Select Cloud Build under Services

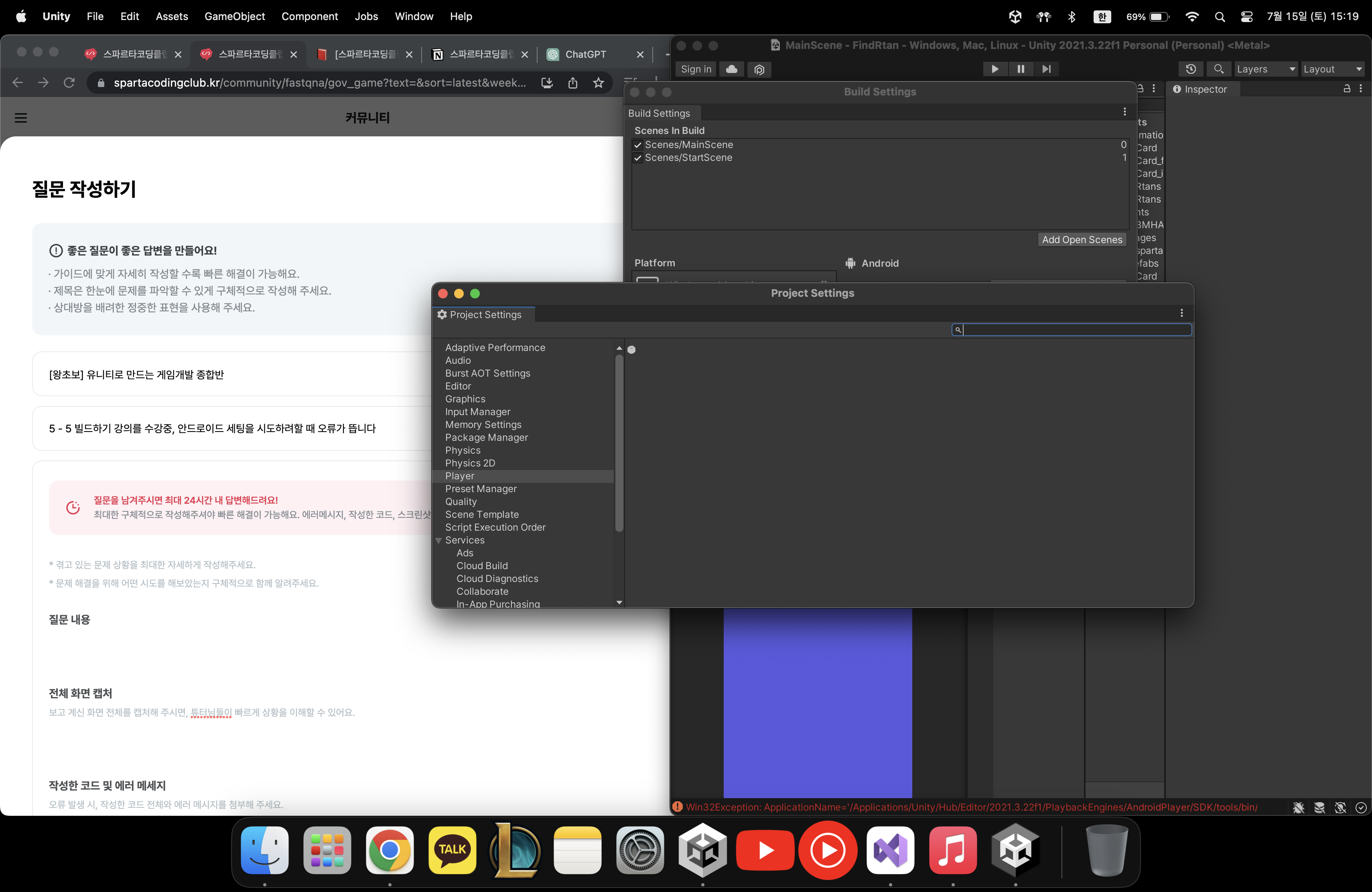(483, 566)
